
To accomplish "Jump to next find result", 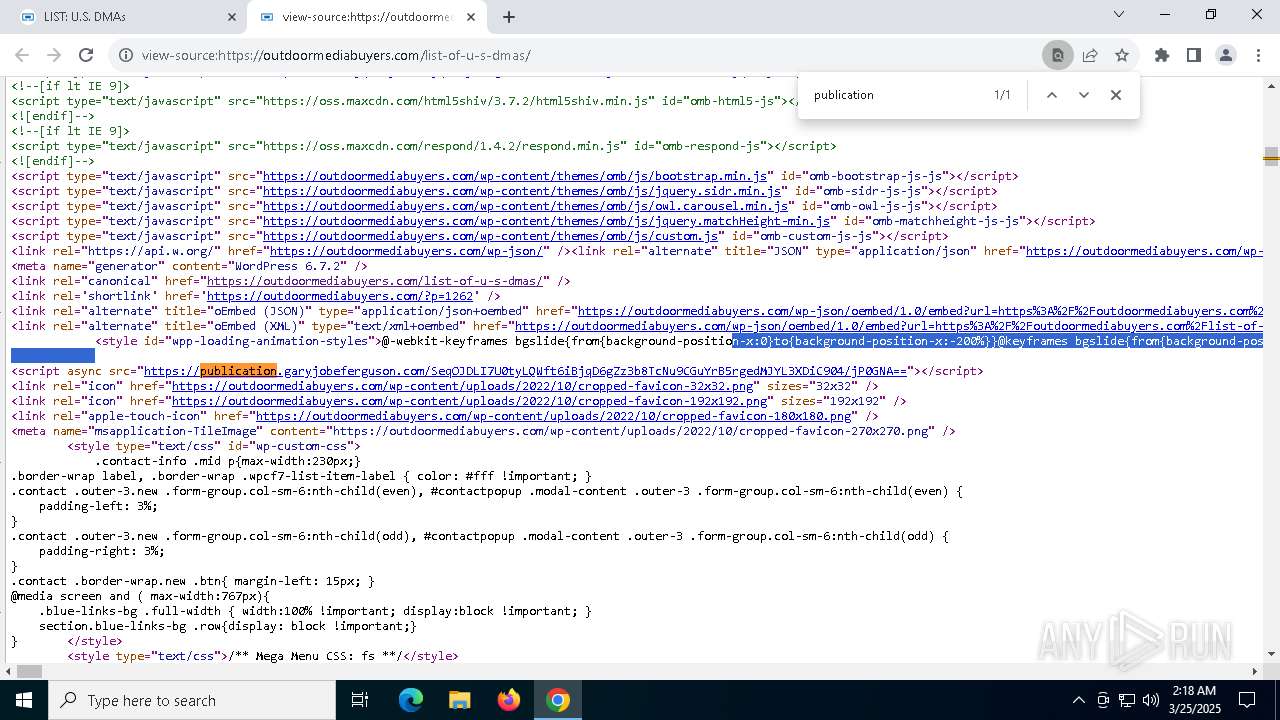I will [1083, 95].
